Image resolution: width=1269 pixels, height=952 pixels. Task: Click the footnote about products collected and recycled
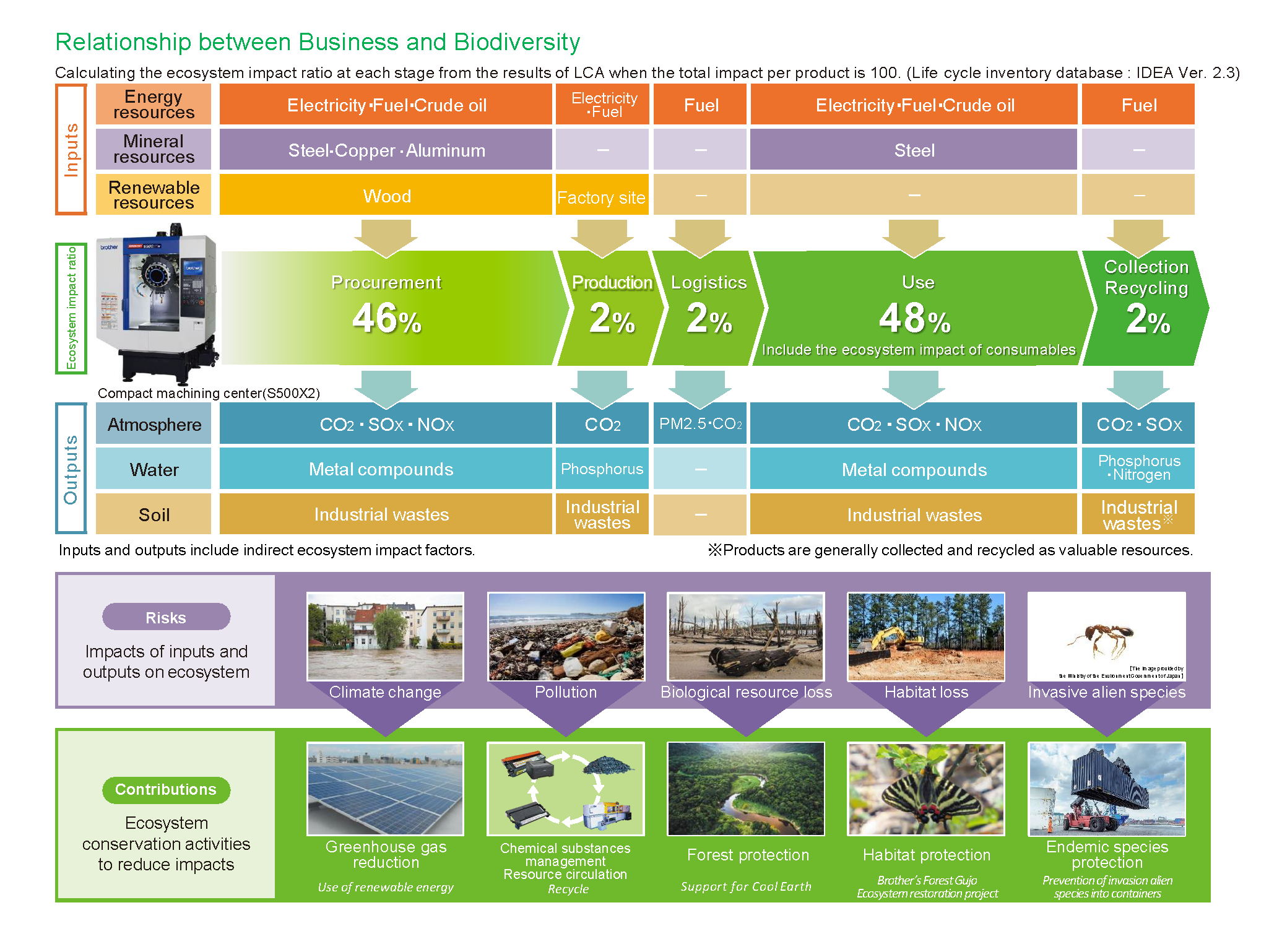tap(950, 550)
